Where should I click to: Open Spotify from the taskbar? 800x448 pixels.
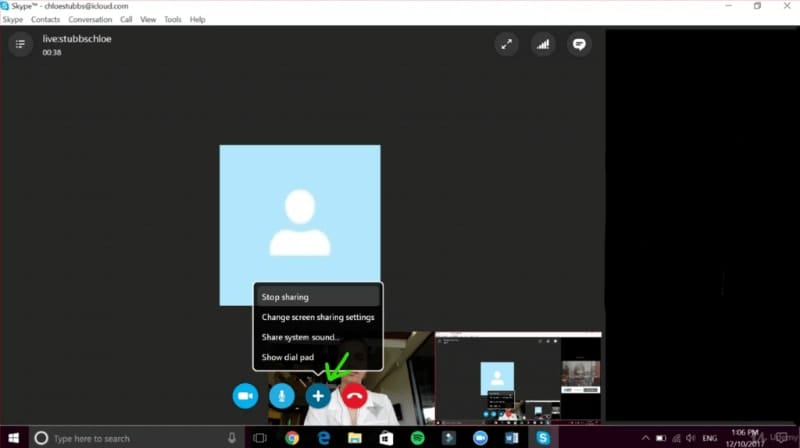coord(417,438)
